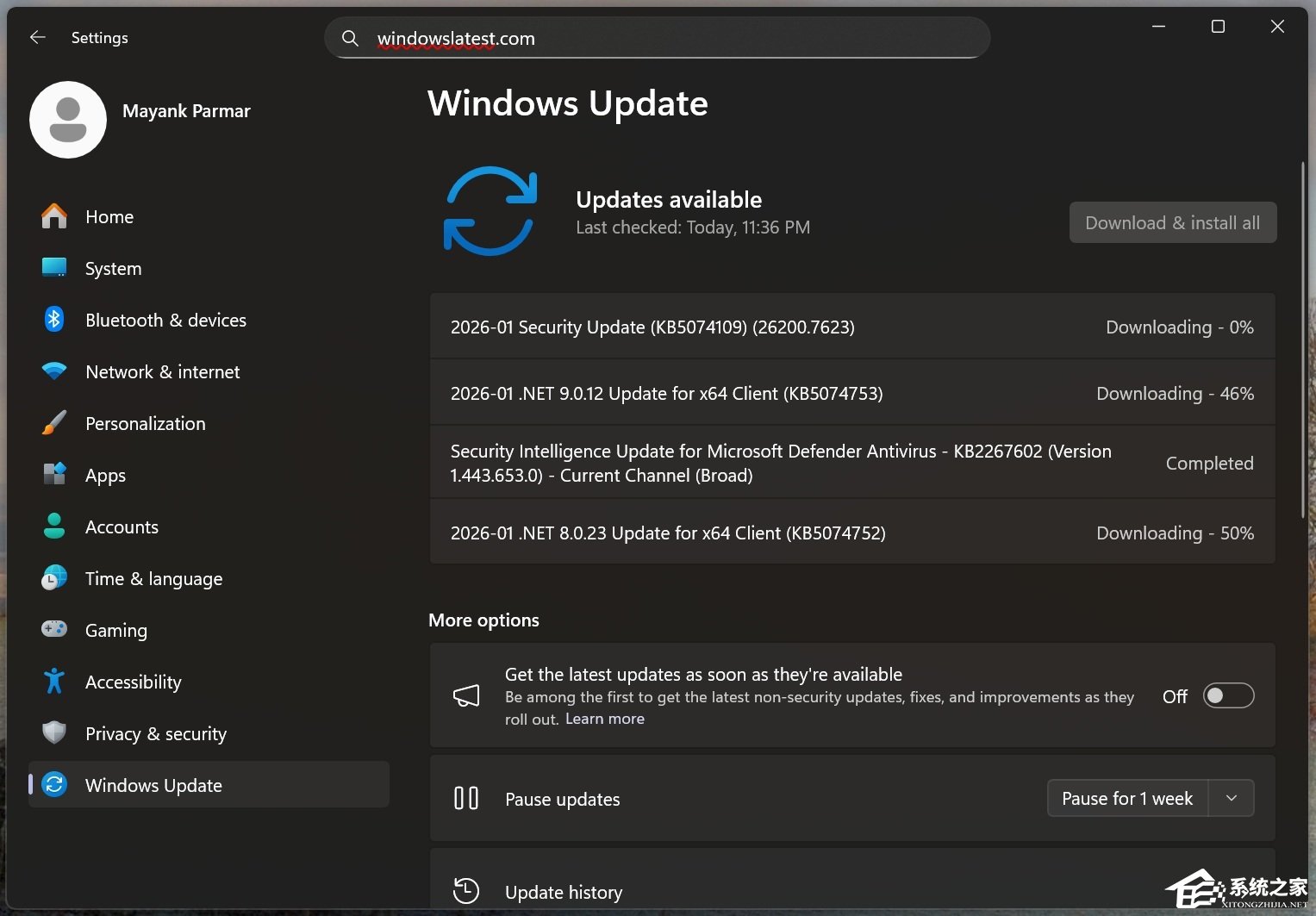Open Network & internet settings
The image size is (1316, 916).
209,371
